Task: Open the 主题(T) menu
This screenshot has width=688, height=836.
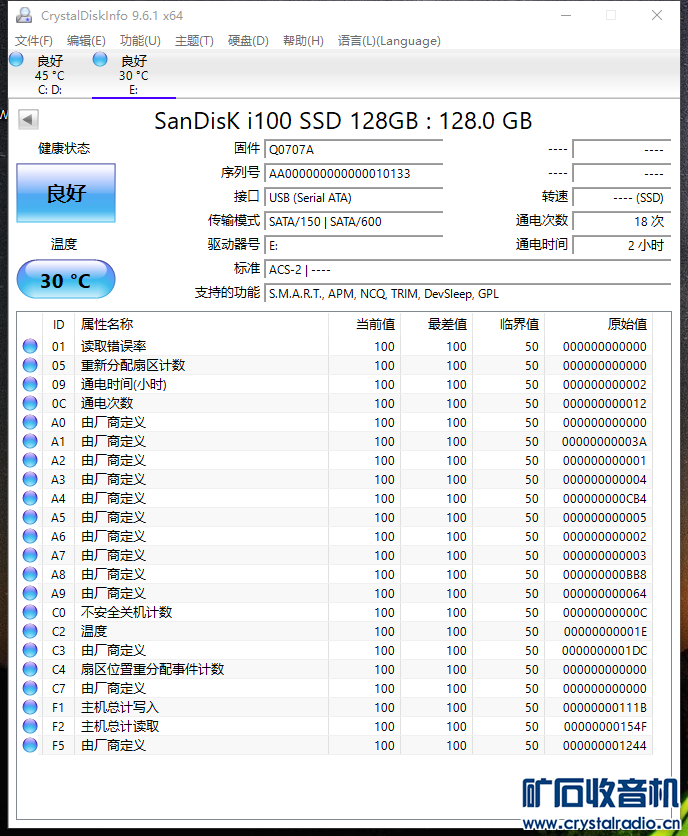Action: [194, 41]
